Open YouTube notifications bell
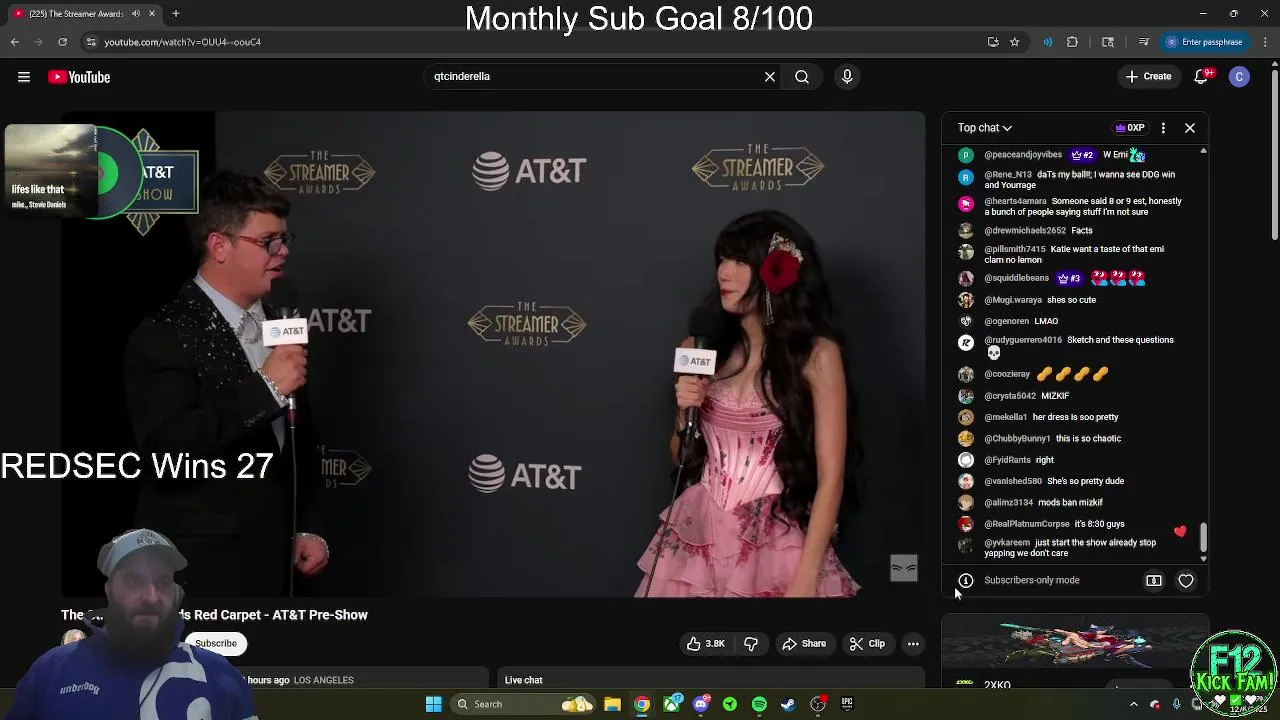This screenshot has width=1280, height=720. coord(1203,76)
